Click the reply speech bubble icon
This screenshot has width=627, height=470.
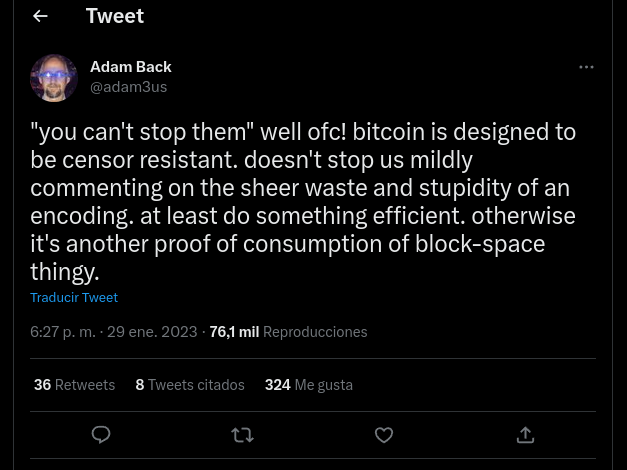(101, 435)
